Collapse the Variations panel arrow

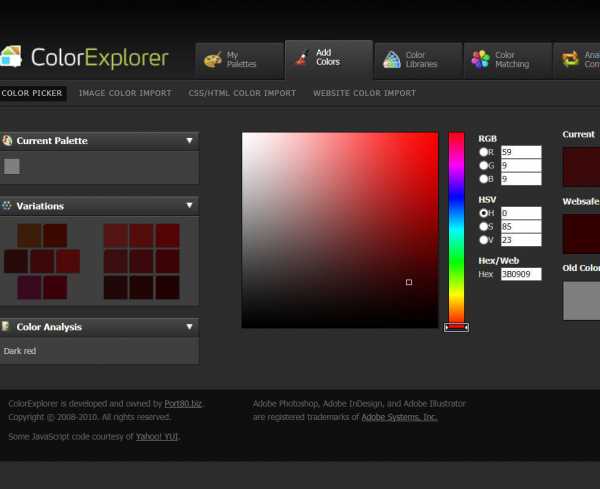(x=189, y=205)
